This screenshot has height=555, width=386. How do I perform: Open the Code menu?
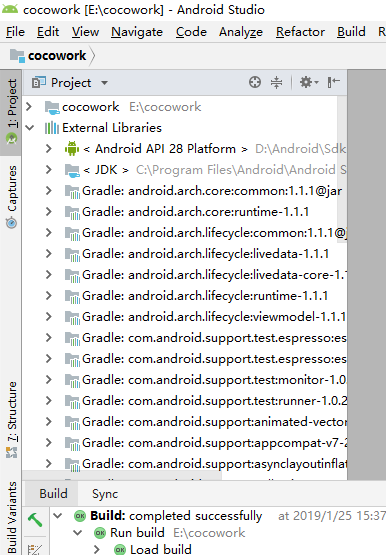point(191,32)
